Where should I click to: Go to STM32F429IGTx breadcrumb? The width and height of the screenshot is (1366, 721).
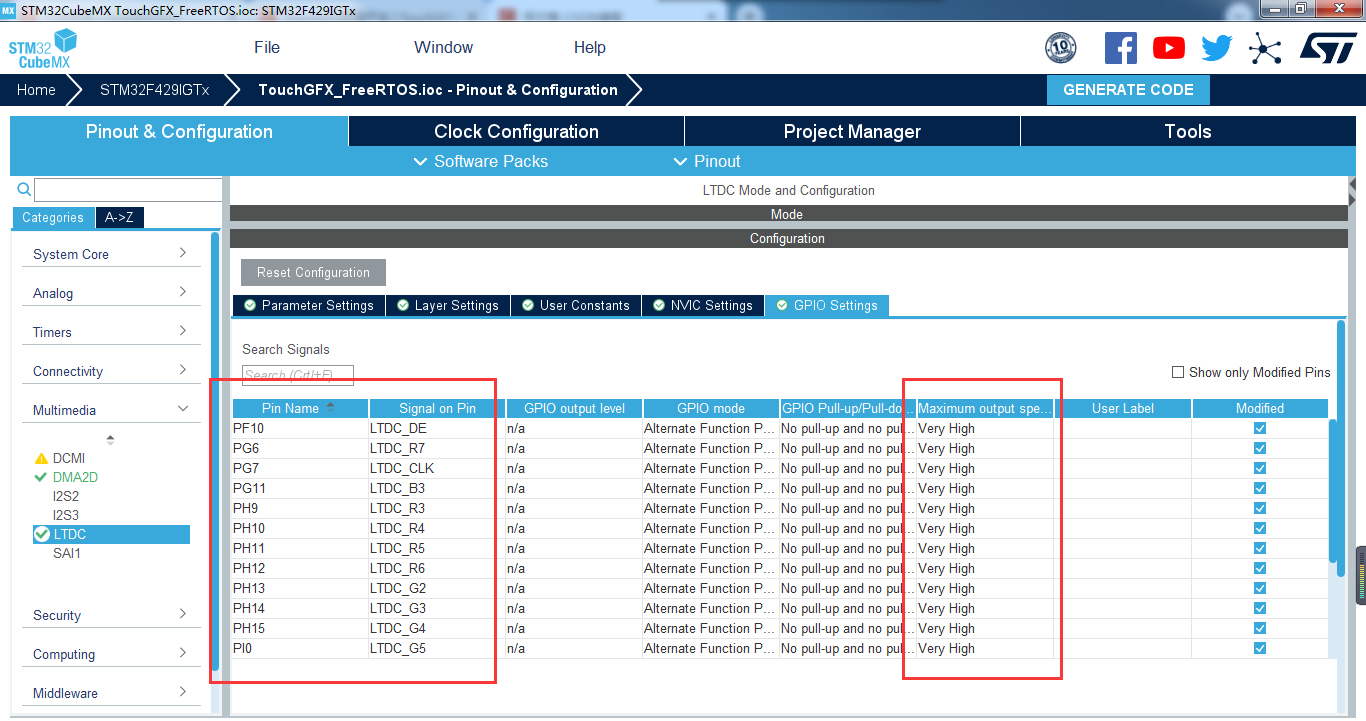click(155, 89)
